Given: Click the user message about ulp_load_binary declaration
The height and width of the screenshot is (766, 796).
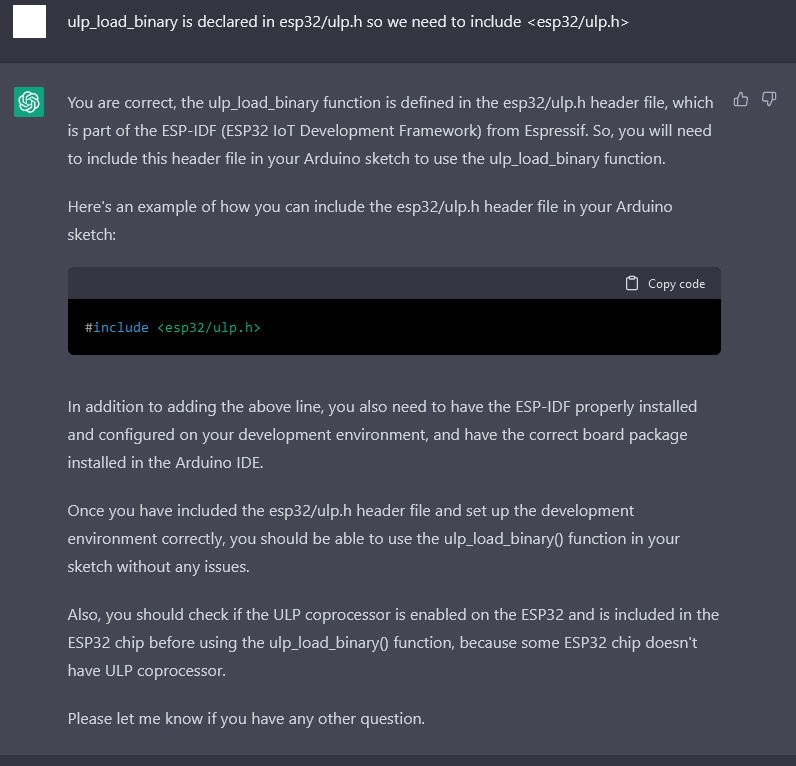Looking at the screenshot, I should click(x=348, y=22).
